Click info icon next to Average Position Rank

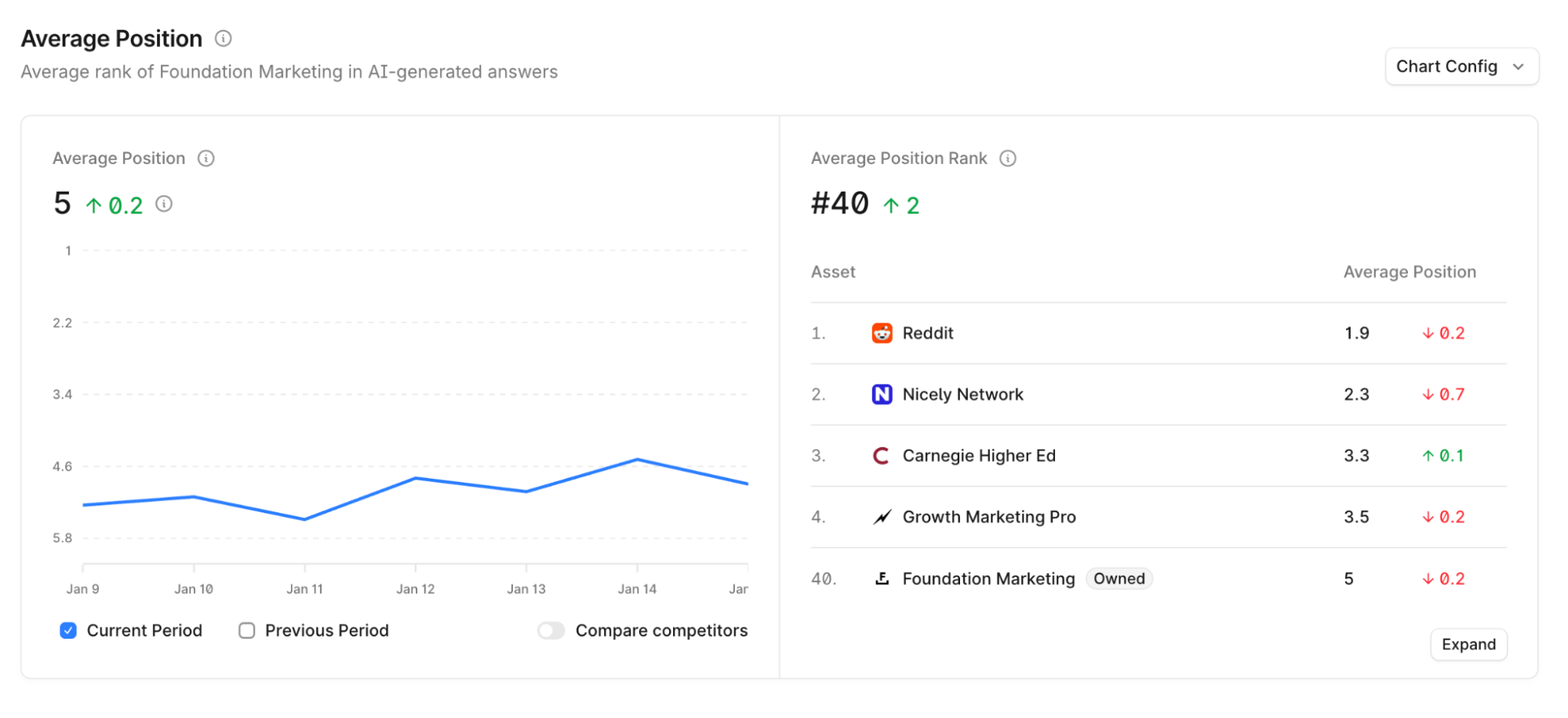(x=1008, y=159)
